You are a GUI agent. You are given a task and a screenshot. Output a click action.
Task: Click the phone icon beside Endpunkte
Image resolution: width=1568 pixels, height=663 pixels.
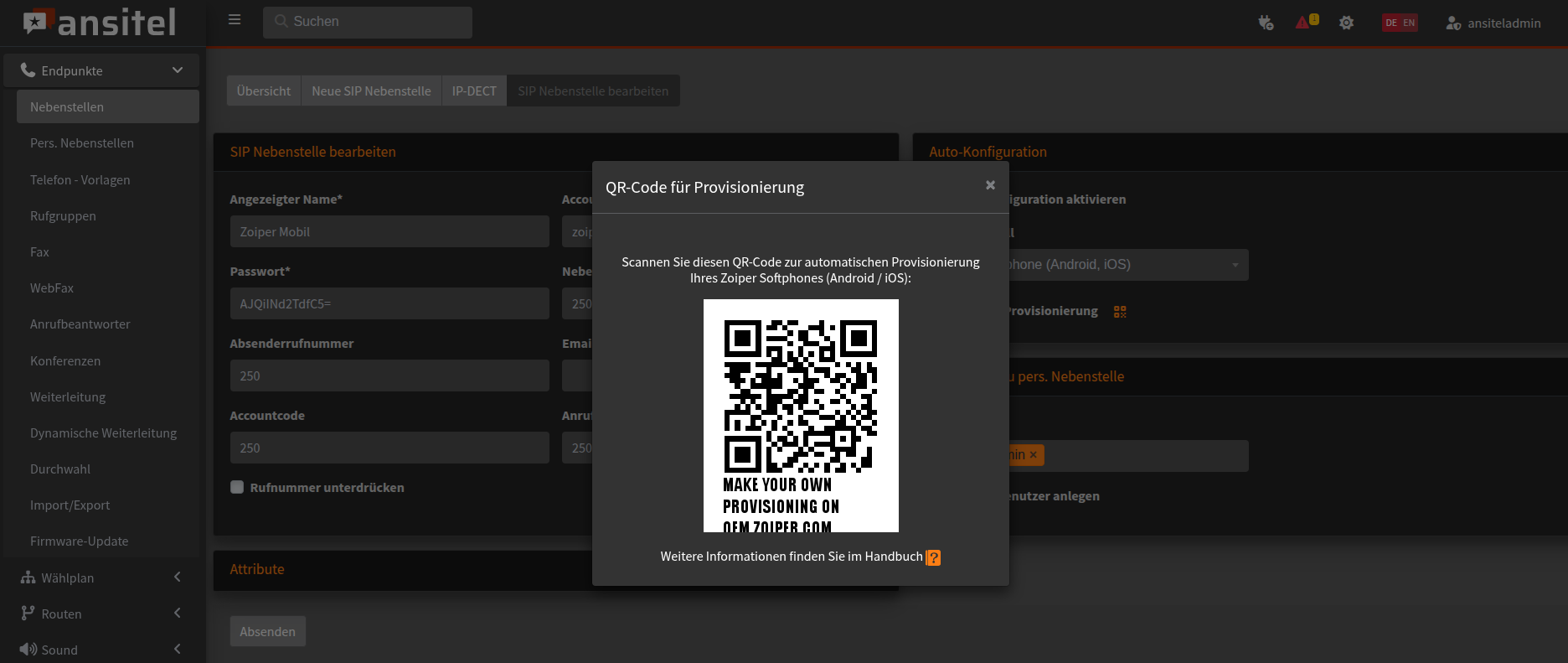(28, 70)
